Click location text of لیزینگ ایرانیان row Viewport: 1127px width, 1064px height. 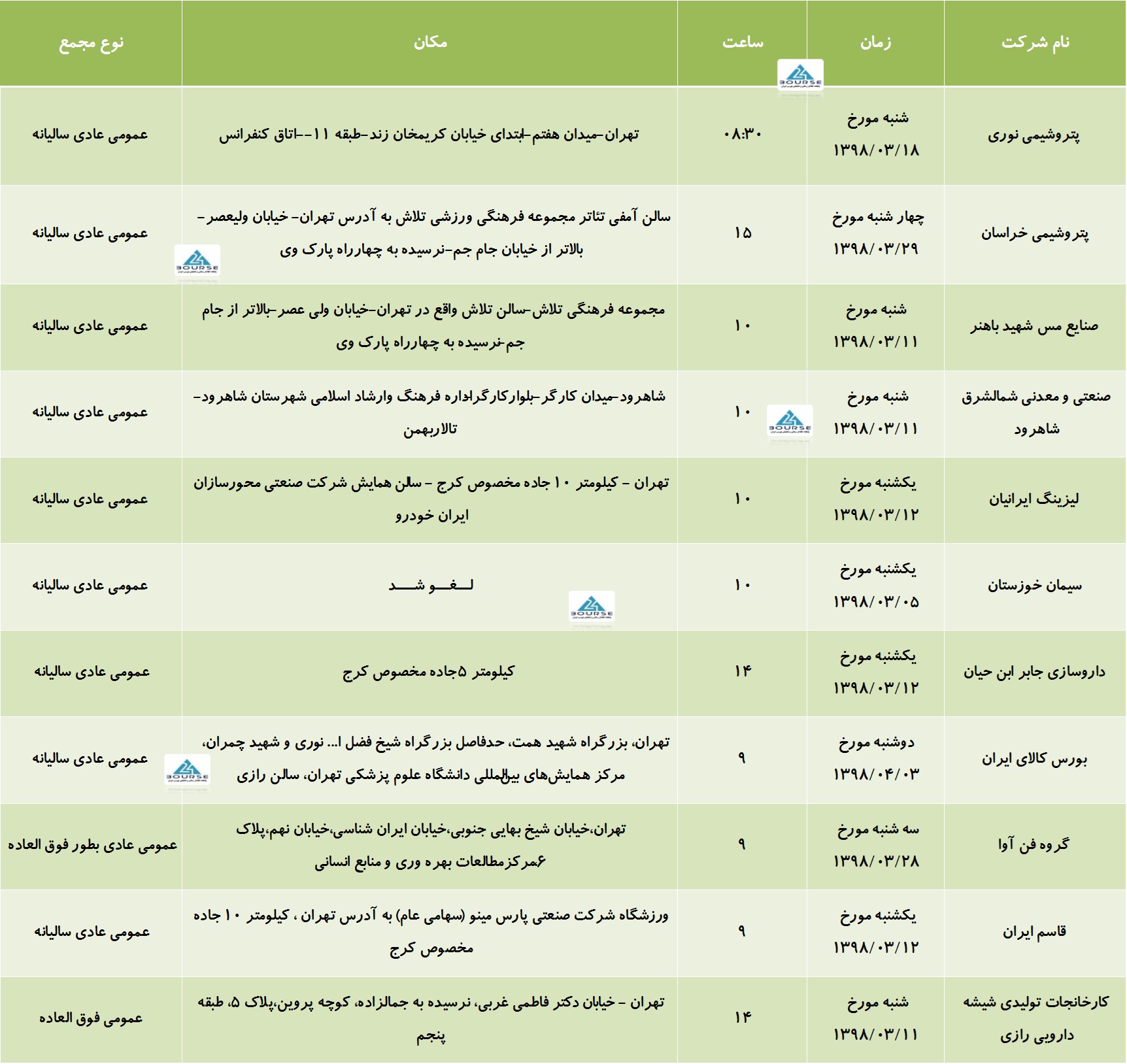(431, 499)
